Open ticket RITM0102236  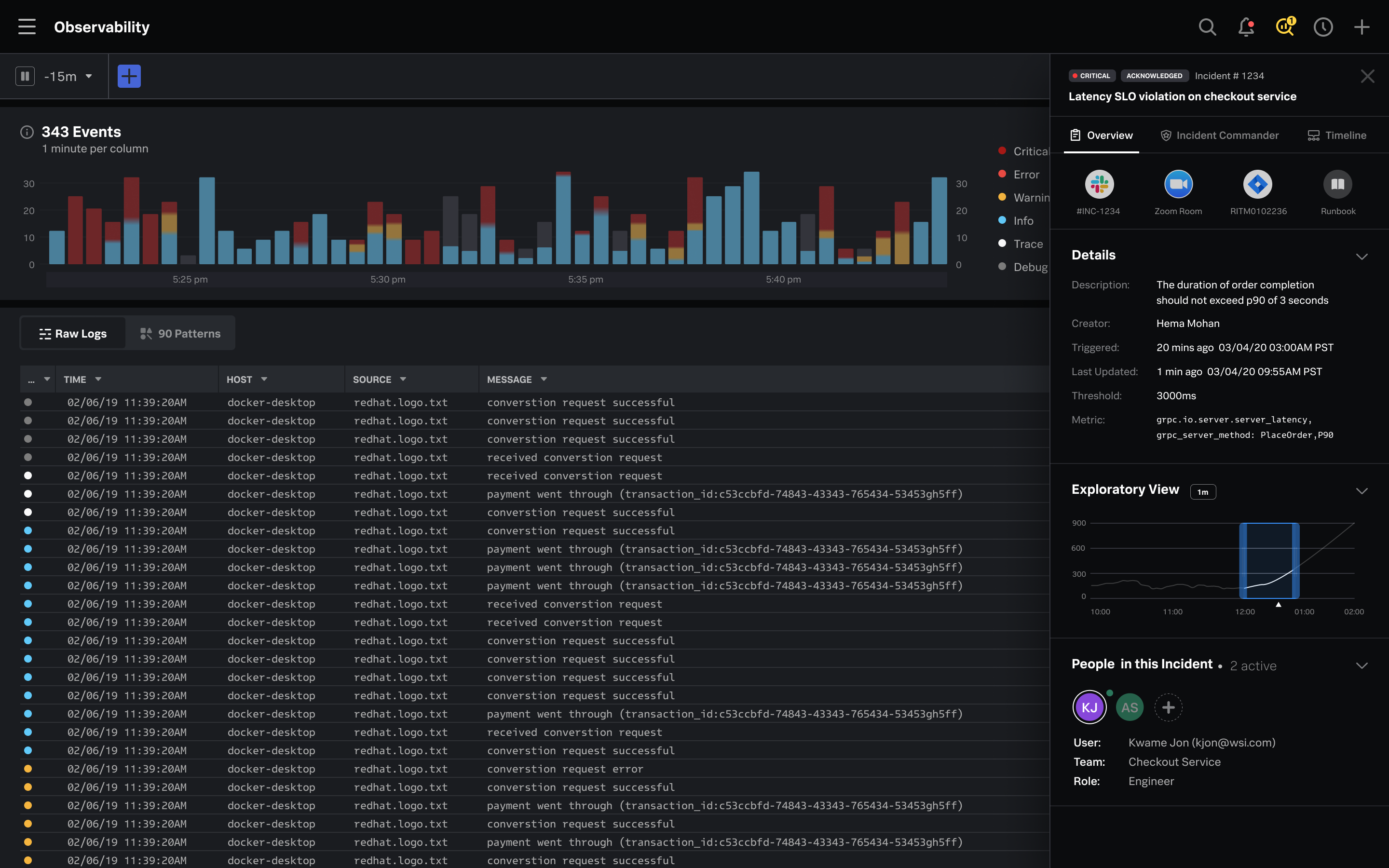pyautogui.click(x=1257, y=184)
